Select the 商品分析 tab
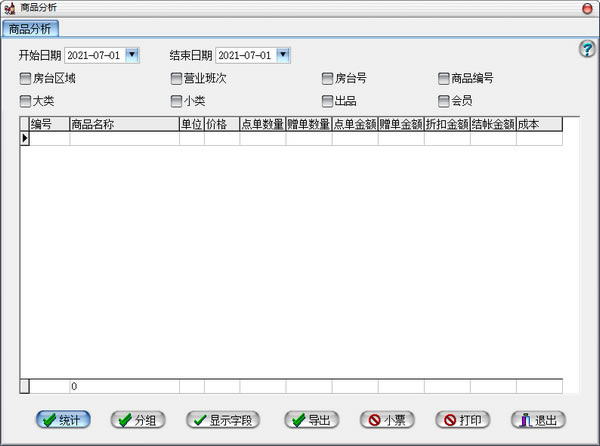Image resolution: width=600 pixels, height=446 pixels. (x=33, y=29)
